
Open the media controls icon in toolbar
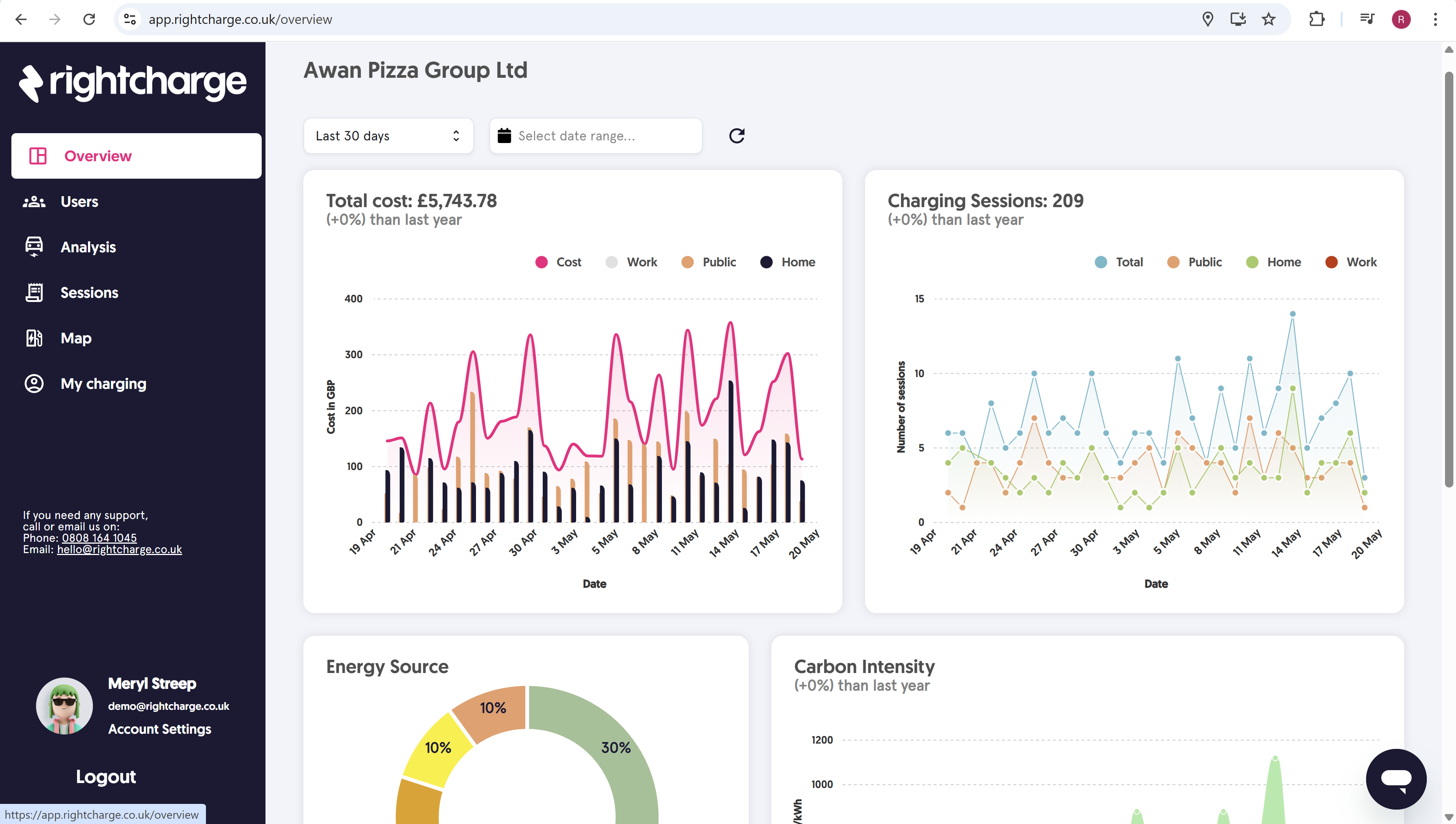click(1367, 19)
